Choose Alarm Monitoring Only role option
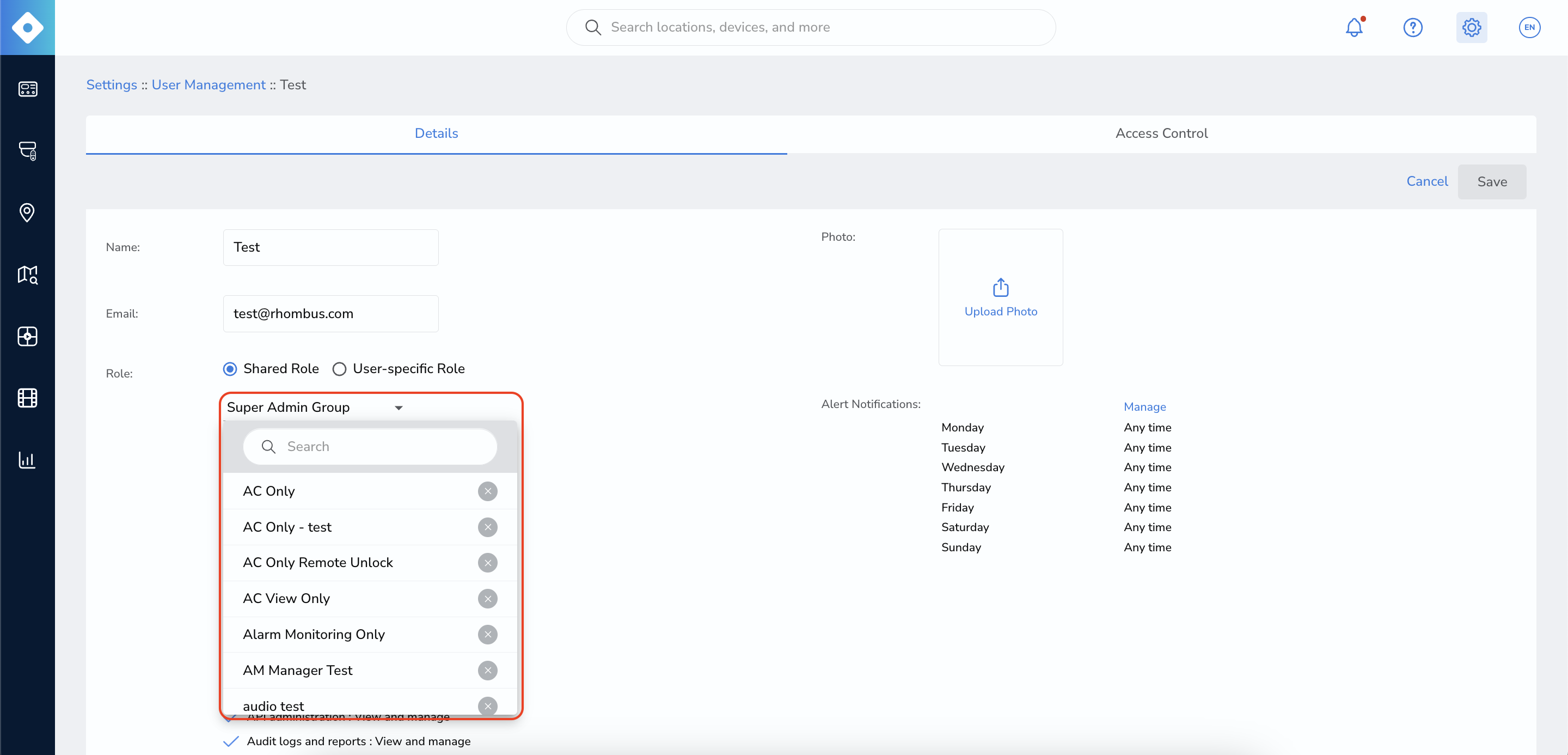Viewport: 1568px width, 755px height. 370,635
